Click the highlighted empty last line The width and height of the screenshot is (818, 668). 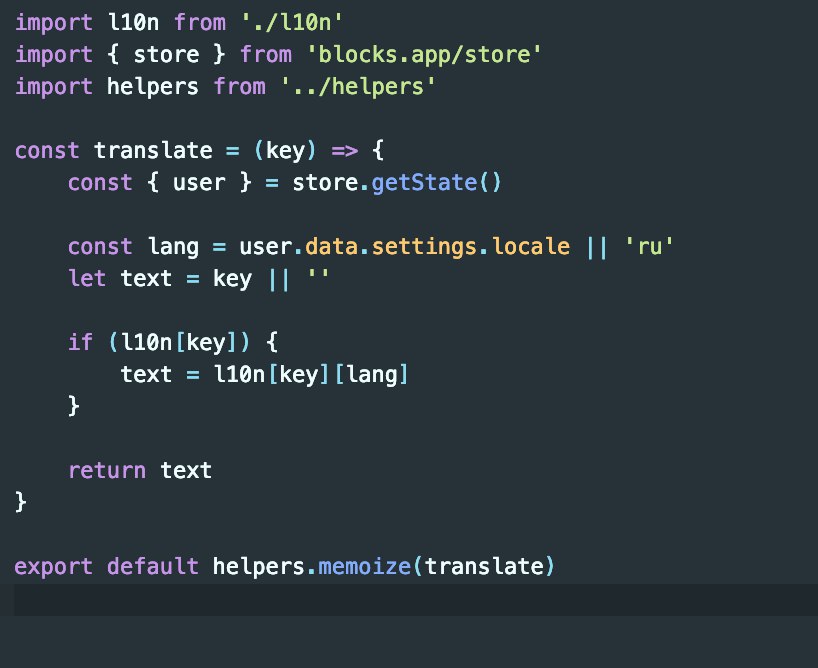click(x=415, y=600)
